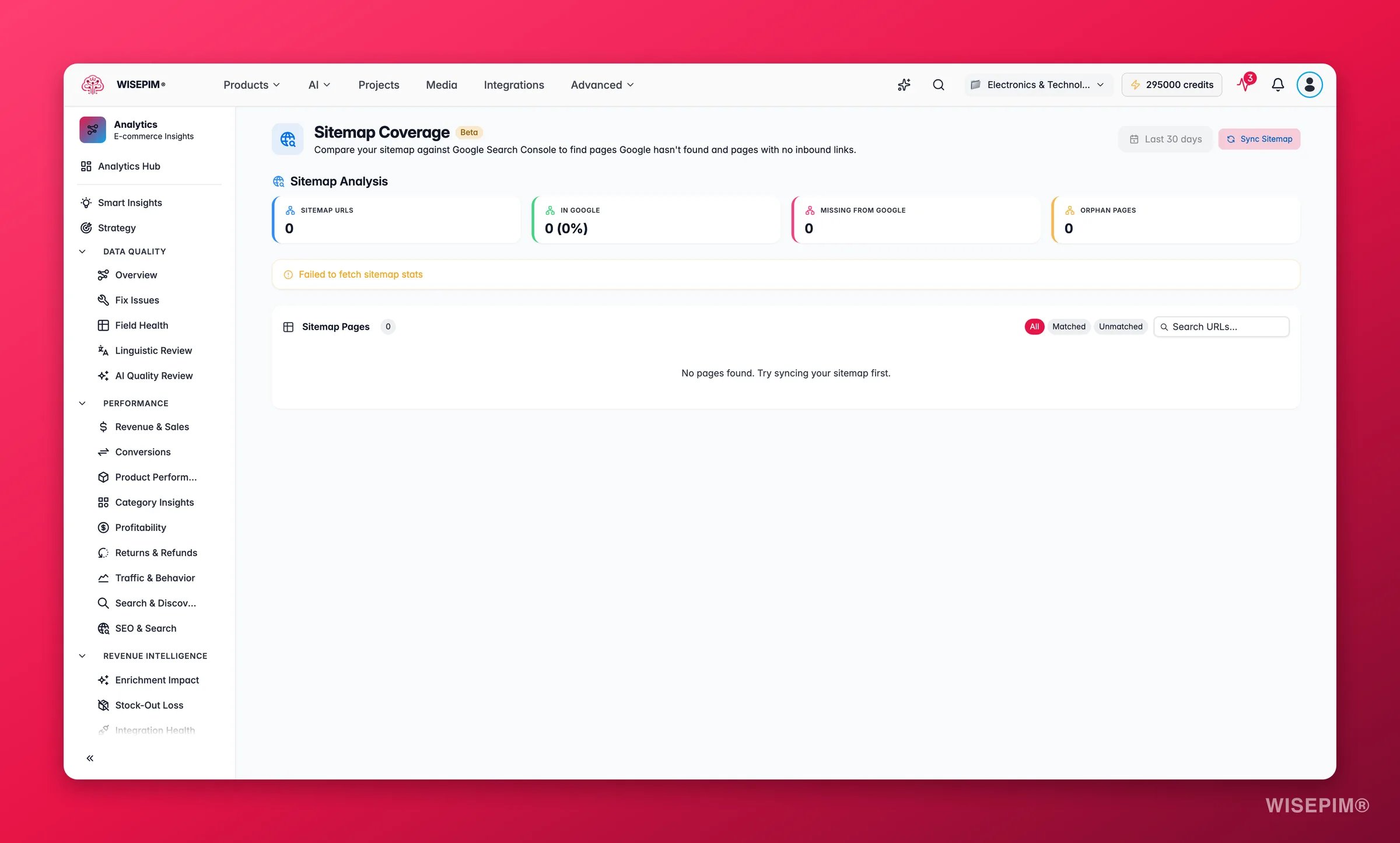Collapse the sidebar with double chevron

point(90,758)
